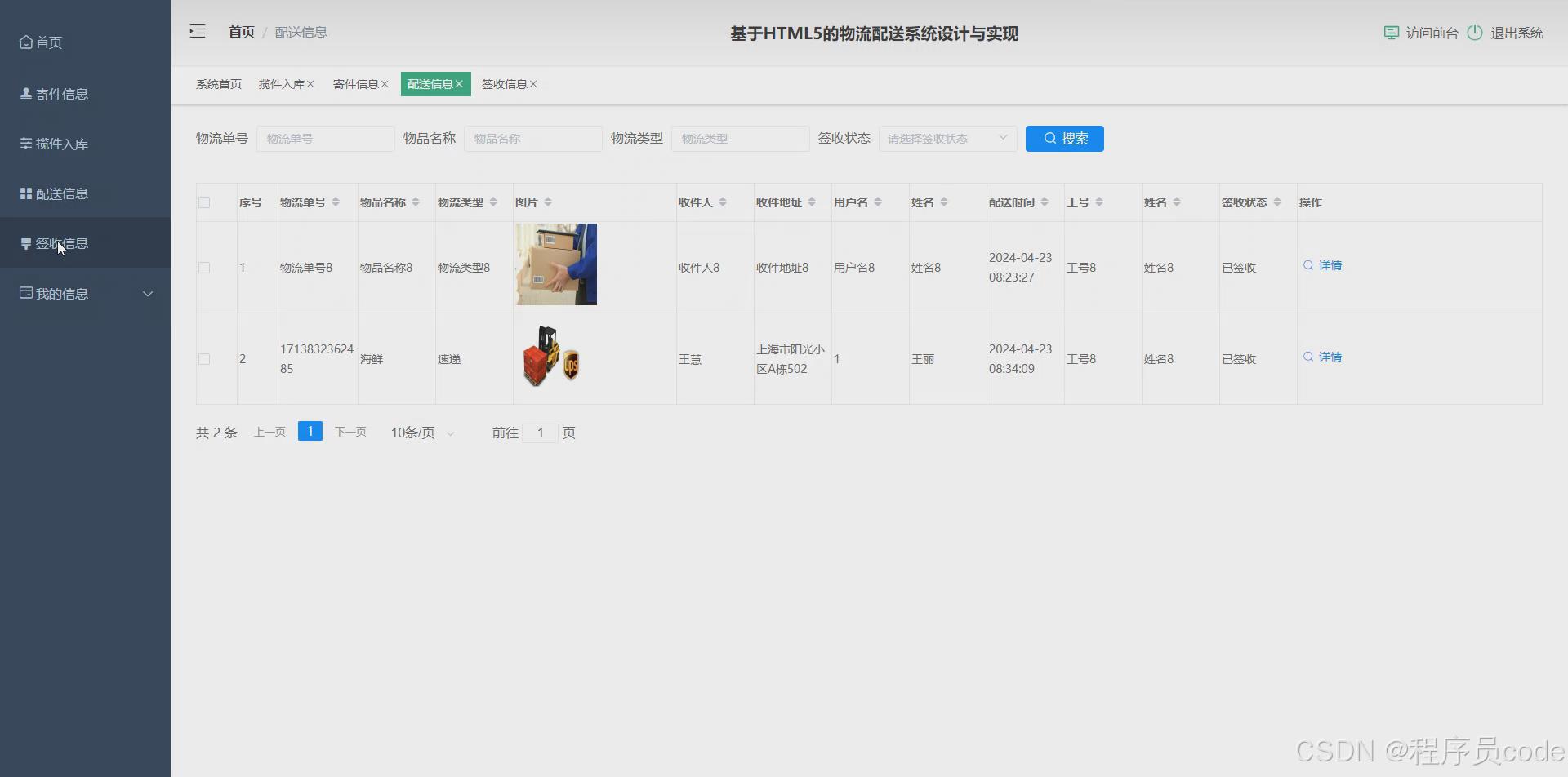
Task: Click the 退出系统 power icon to log out
Action: 1475,33
